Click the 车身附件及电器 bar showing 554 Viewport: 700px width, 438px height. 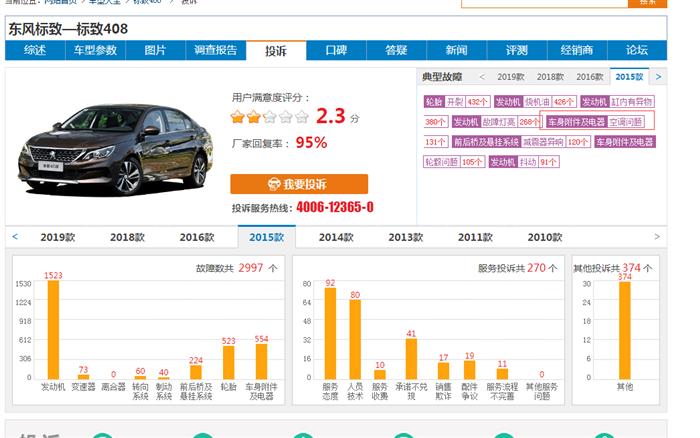(261, 362)
